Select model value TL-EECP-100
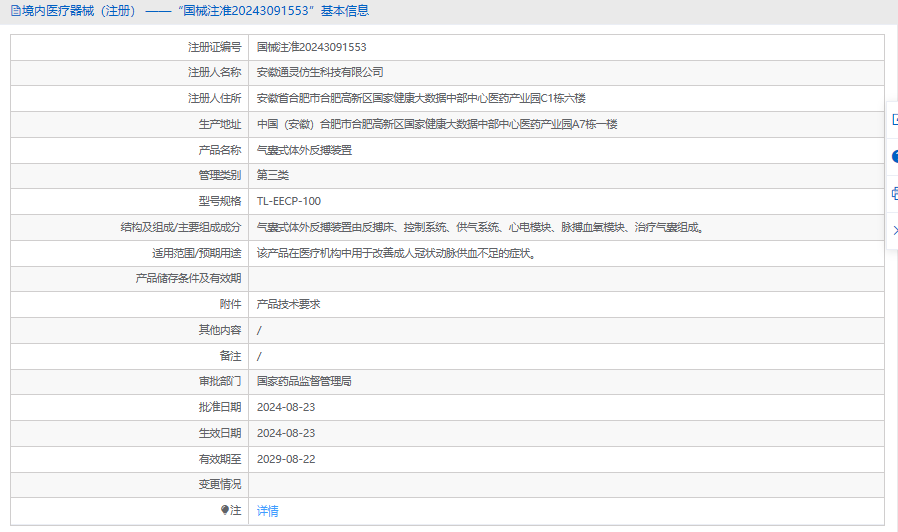Screen dimensions: 898x532 coord(289,201)
